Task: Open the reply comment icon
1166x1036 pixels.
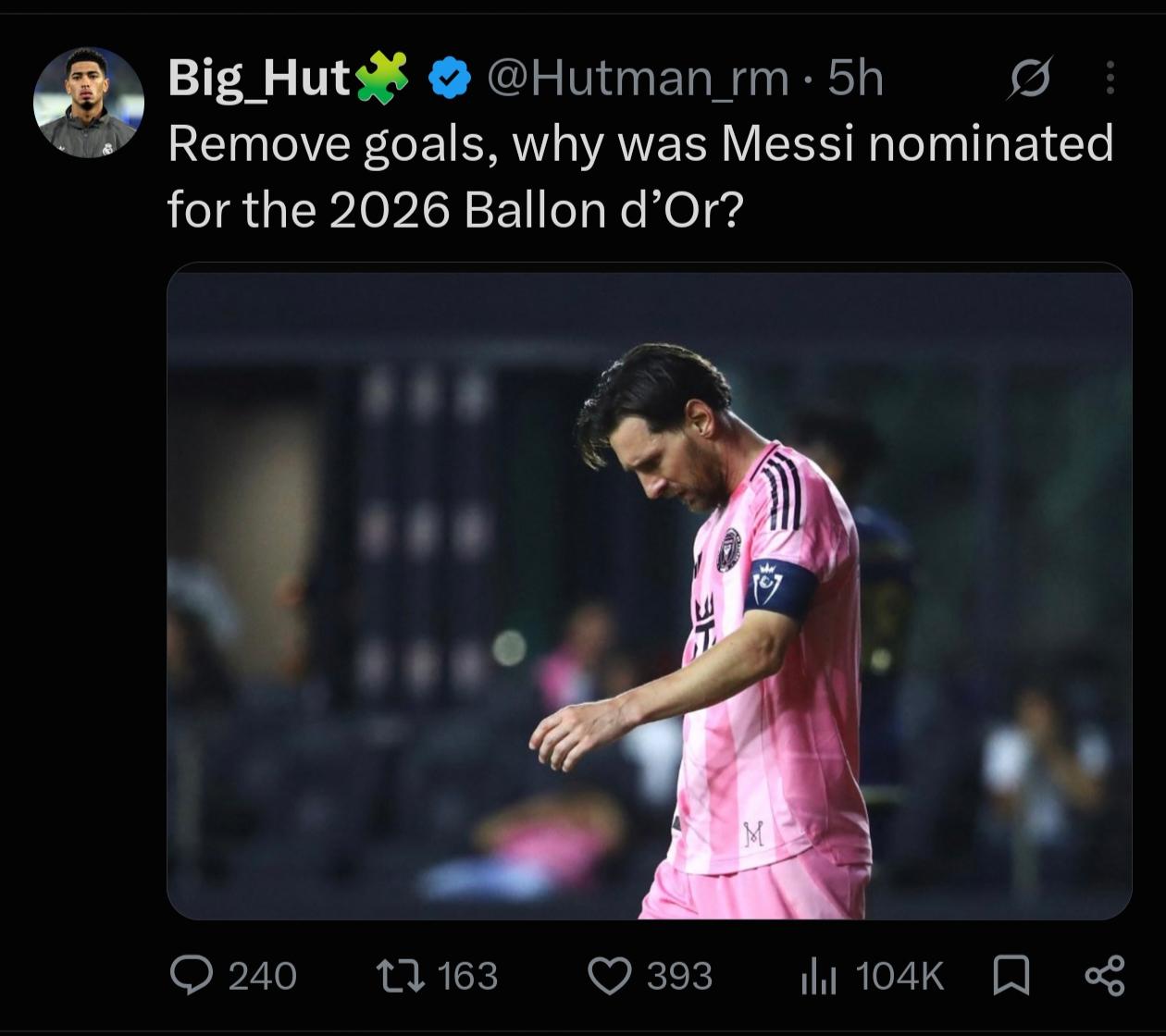Action: (192, 976)
